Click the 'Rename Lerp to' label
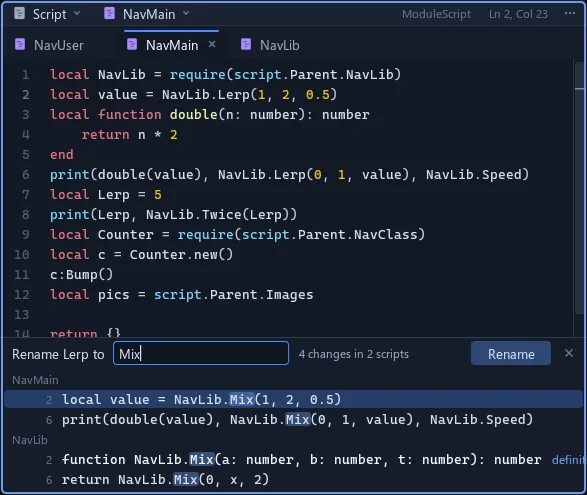587x495 pixels. (58, 354)
